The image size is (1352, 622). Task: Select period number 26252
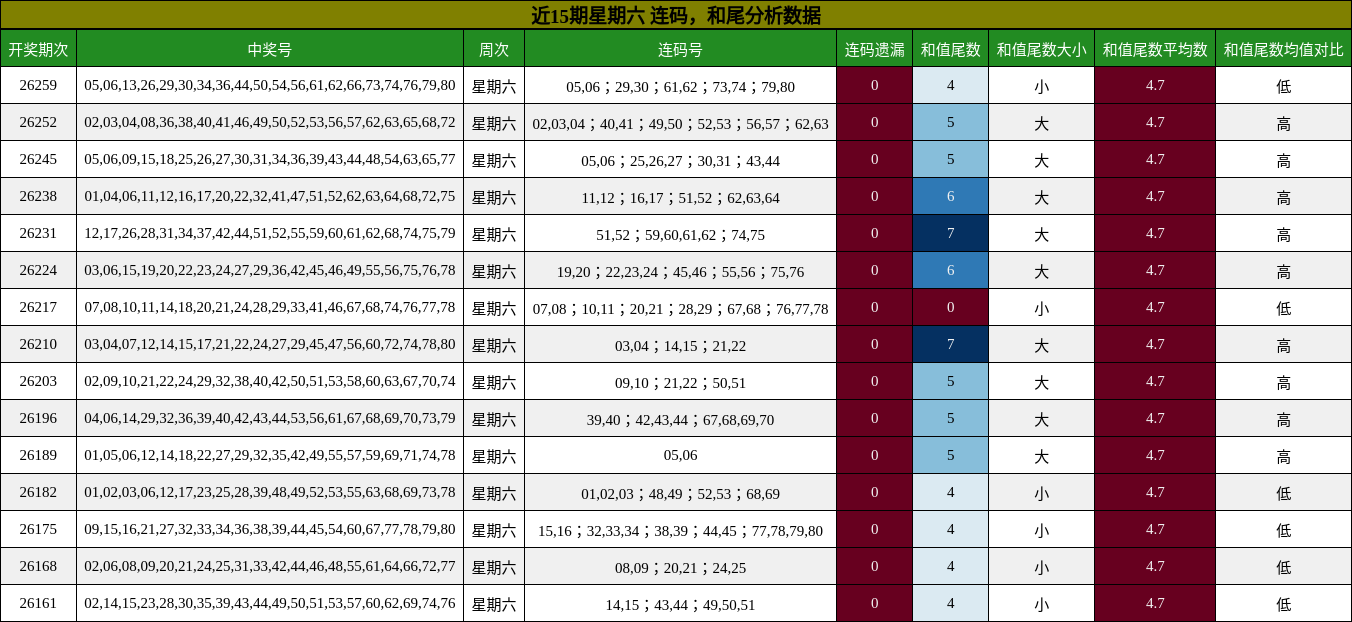(x=38, y=122)
